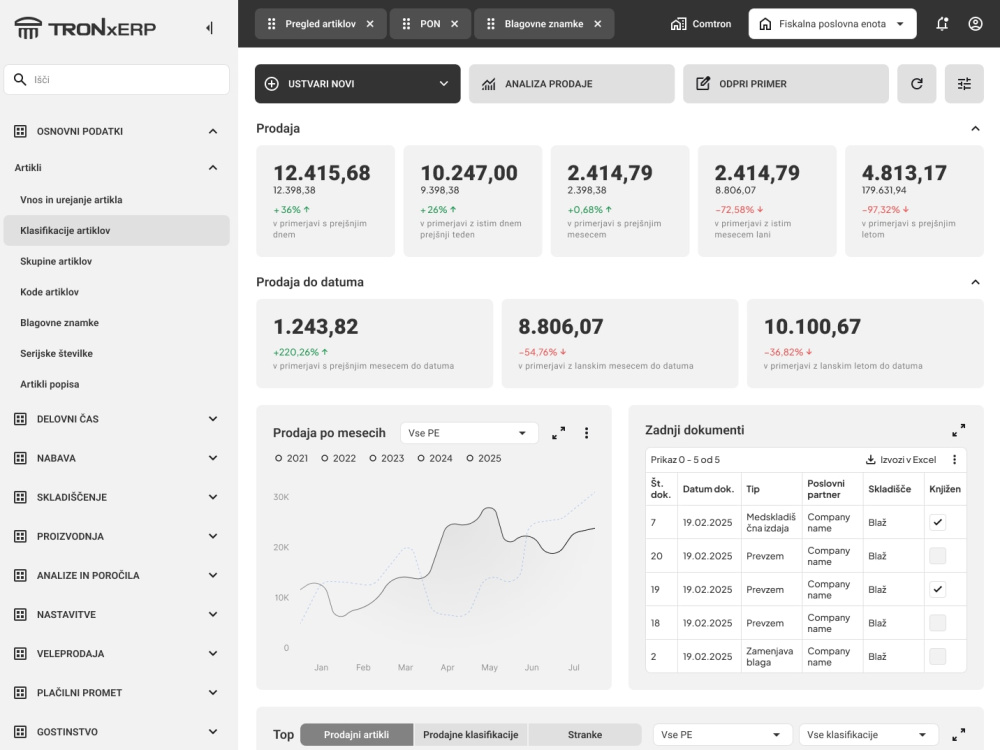Screen dimensions: 1000x750
Task: Collapse the Prodaja do datuma section
Action: tap(975, 282)
